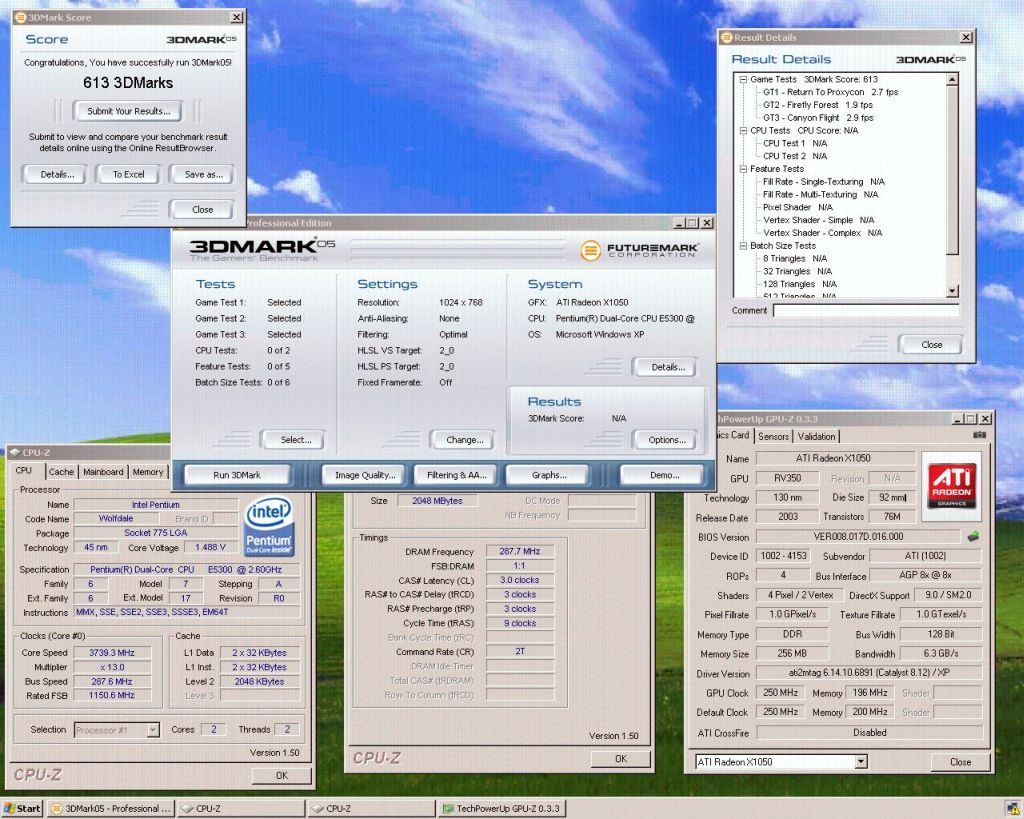Click the 287.7 MHz DRAM Frequency value
The image size is (1024, 819).
coord(519,551)
